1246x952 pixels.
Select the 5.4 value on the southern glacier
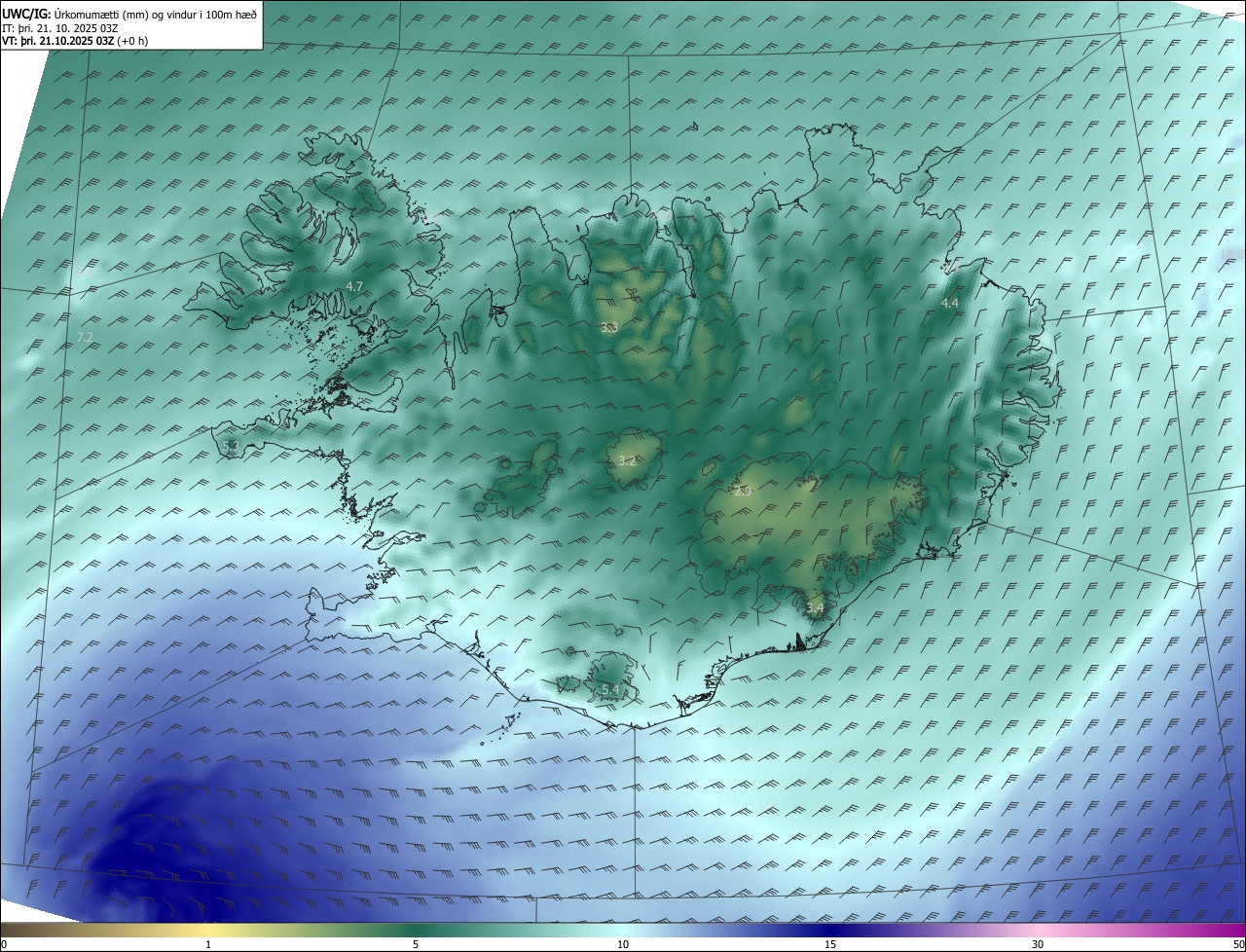coord(610,689)
